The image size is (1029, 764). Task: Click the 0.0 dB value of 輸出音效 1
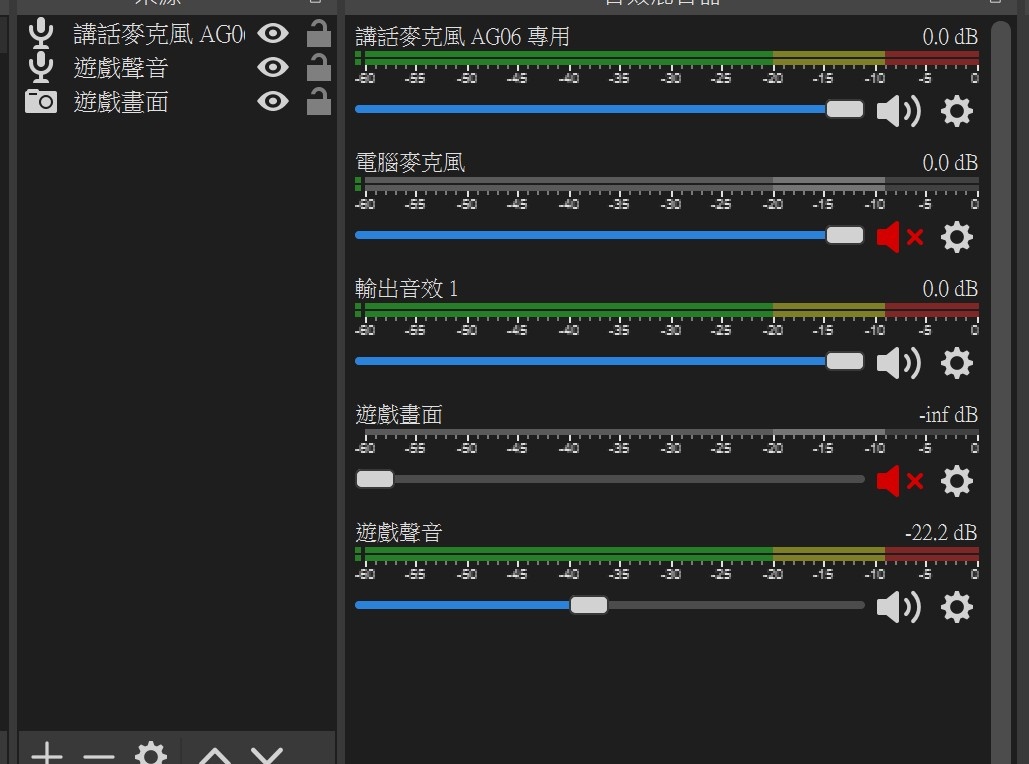coord(950,289)
